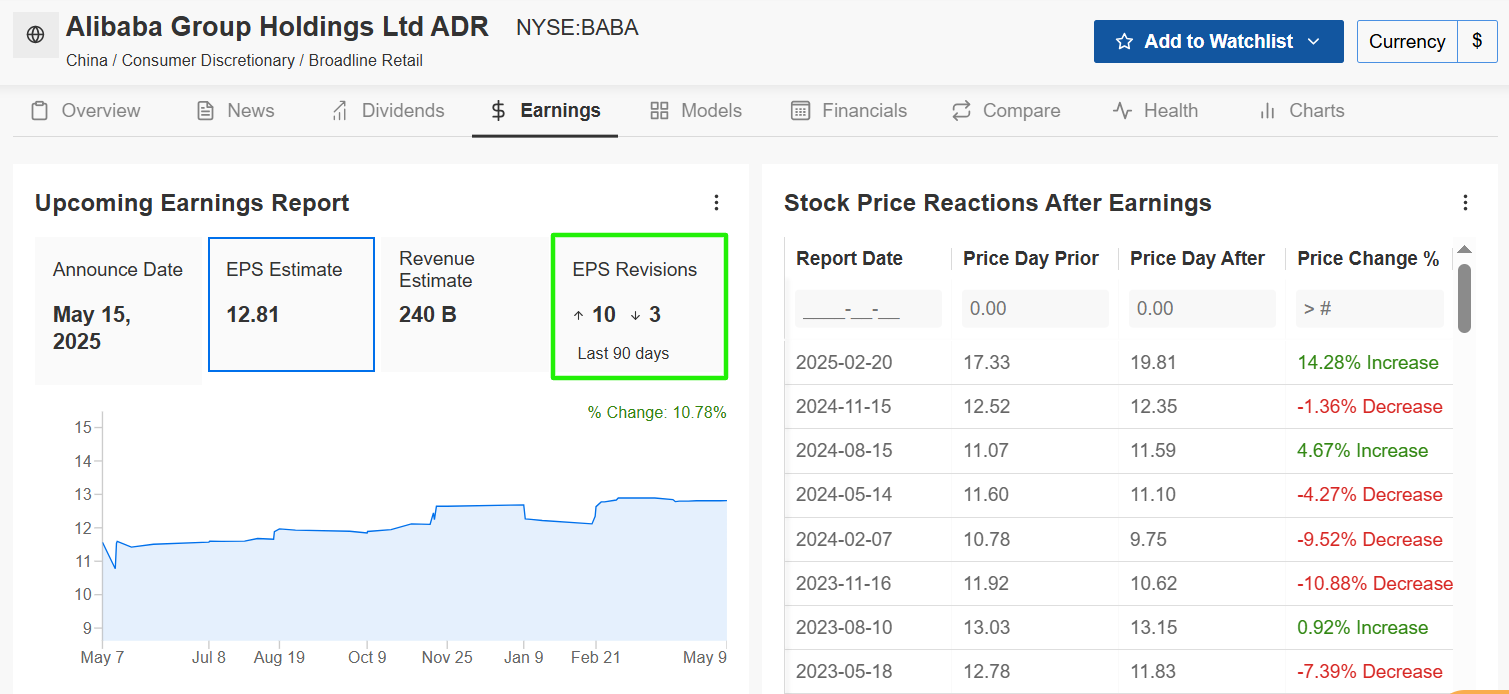Click the Price Change % filter input
The height and width of the screenshot is (694, 1509).
(1369, 309)
